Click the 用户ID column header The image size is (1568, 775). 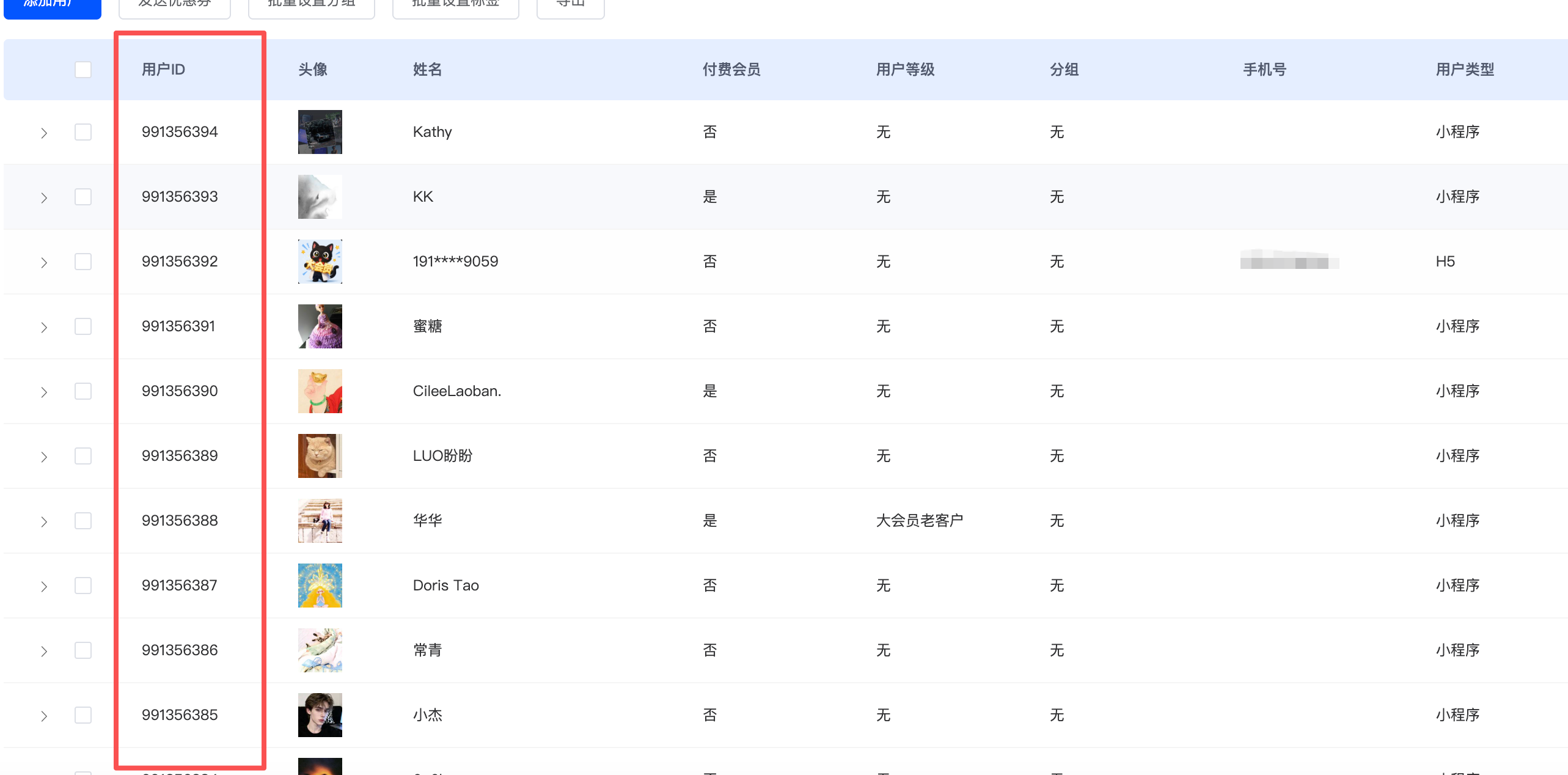163,70
